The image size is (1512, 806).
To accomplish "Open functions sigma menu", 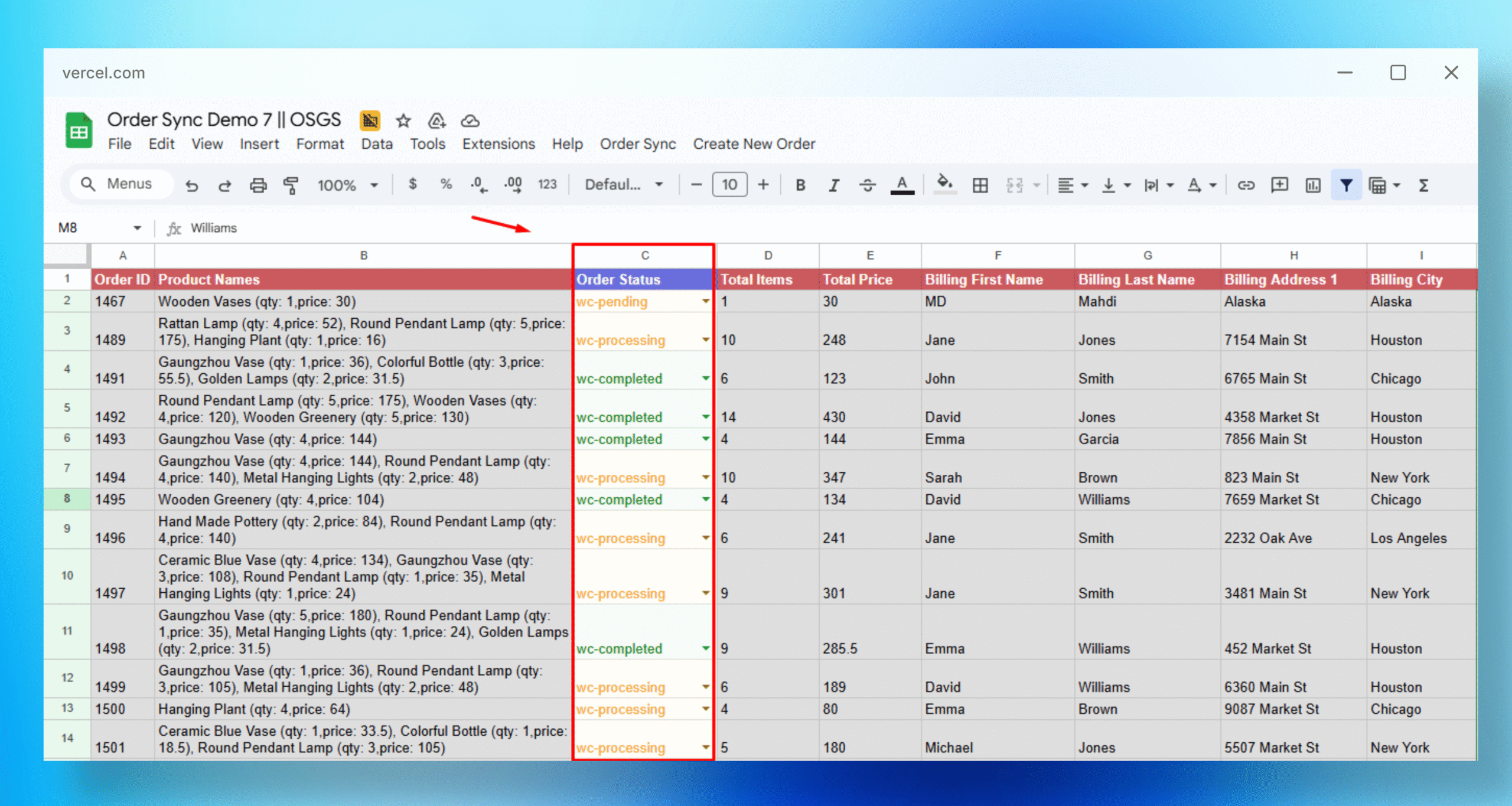I will (x=1424, y=185).
